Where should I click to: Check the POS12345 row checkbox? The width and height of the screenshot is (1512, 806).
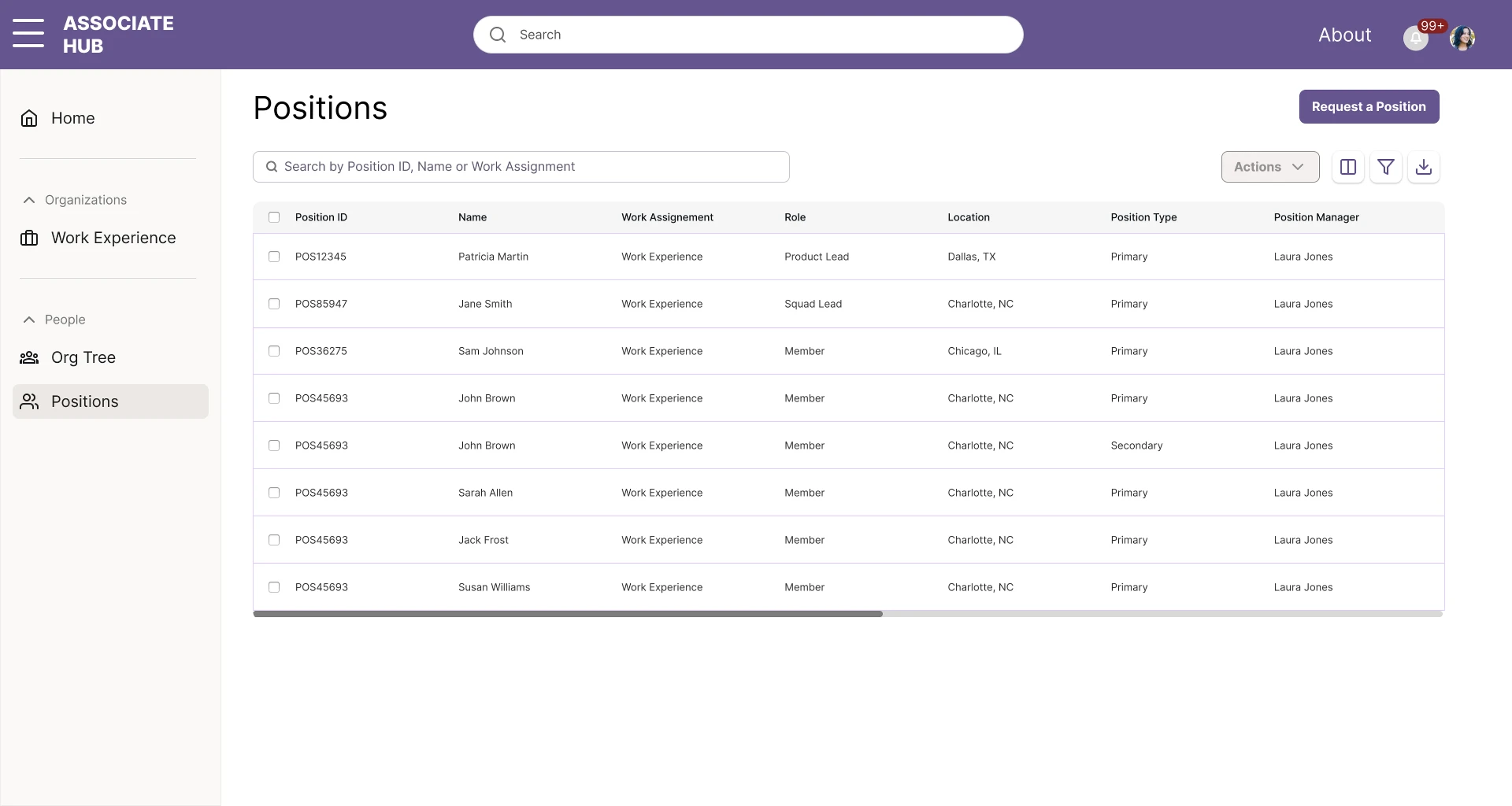pyautogui.click(x=274, y=257)
